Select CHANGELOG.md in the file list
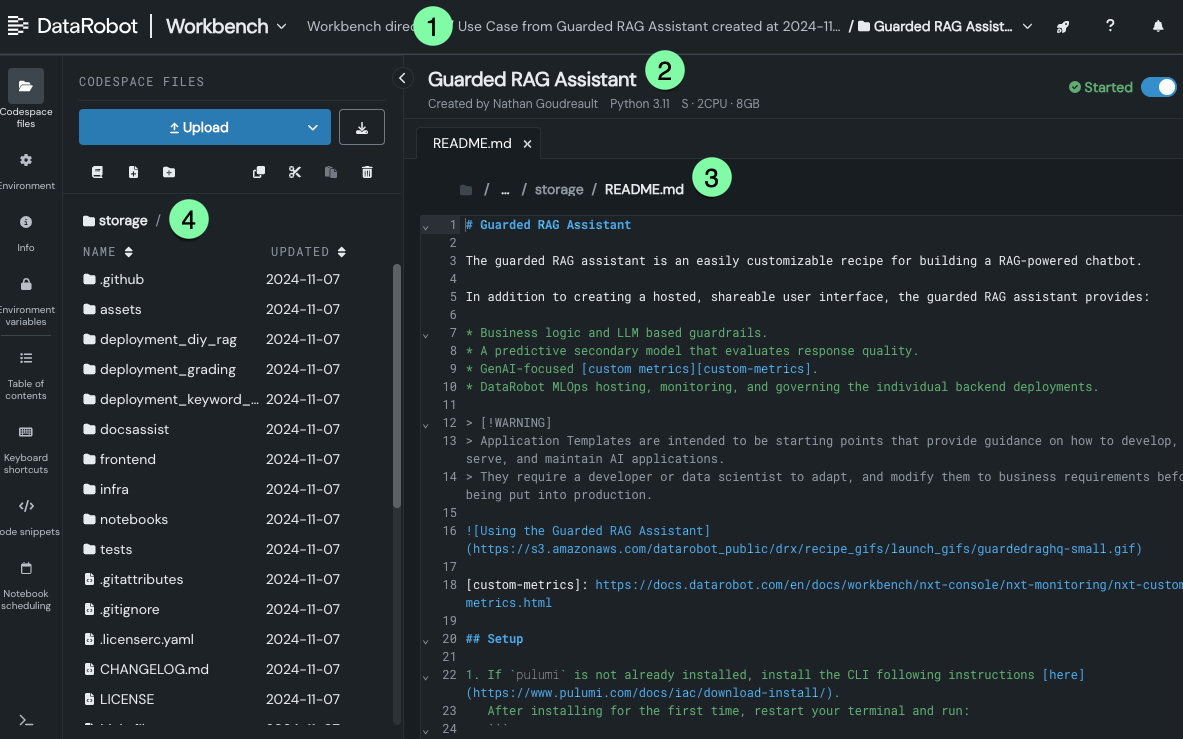The height and width of the screenshot is (739, 1183). tap(153, 669)
